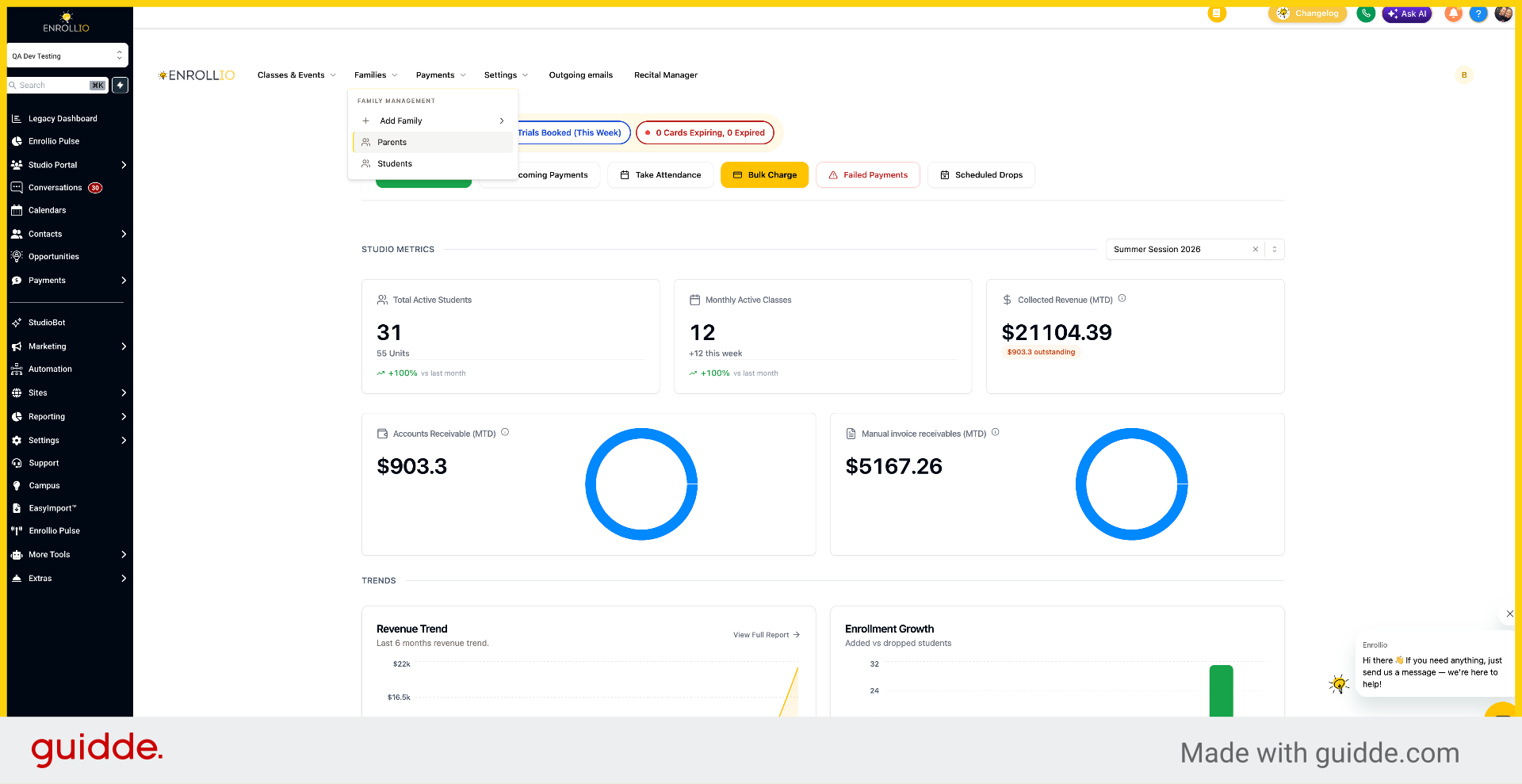
Task: Expand the Studio Portal sidebar menu
Action: click(124, 165)
